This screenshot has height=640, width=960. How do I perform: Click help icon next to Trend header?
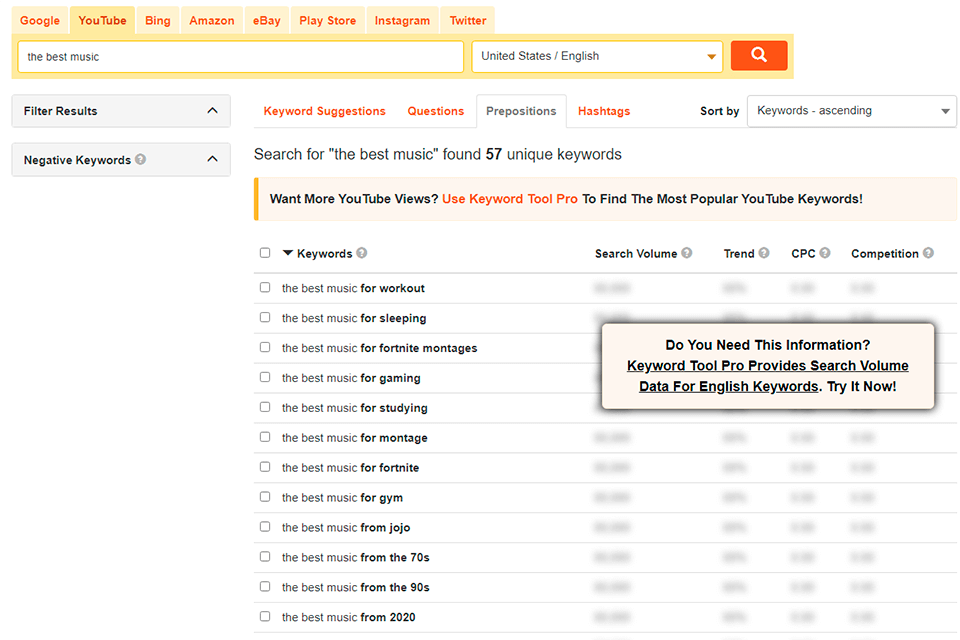click(x=764, y=253)
